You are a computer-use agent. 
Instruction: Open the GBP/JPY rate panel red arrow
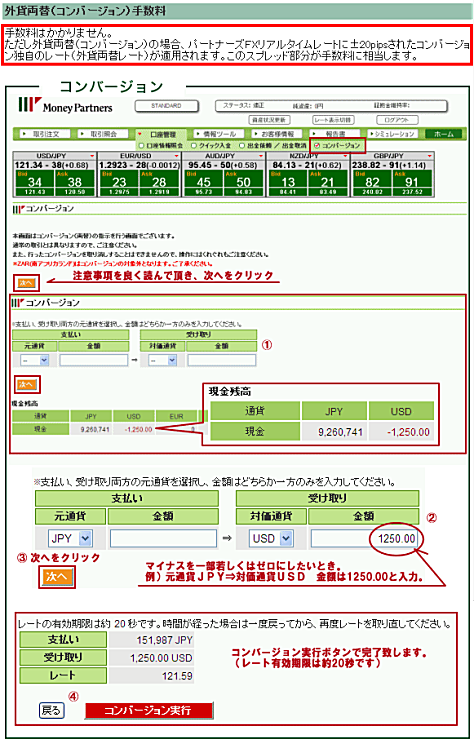coord(429,156)
